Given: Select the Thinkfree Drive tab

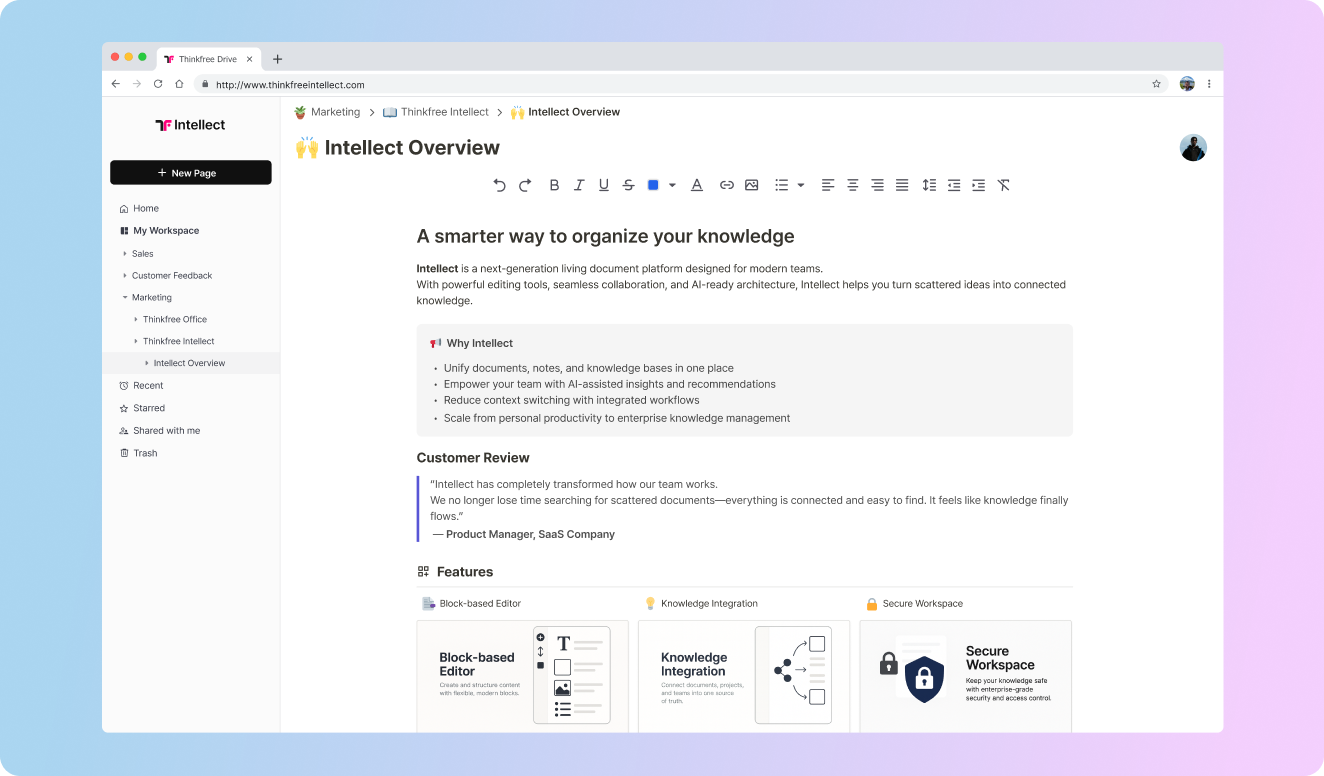Looking at the screenshot, I should pyautogui.click(x=208, y=59).
